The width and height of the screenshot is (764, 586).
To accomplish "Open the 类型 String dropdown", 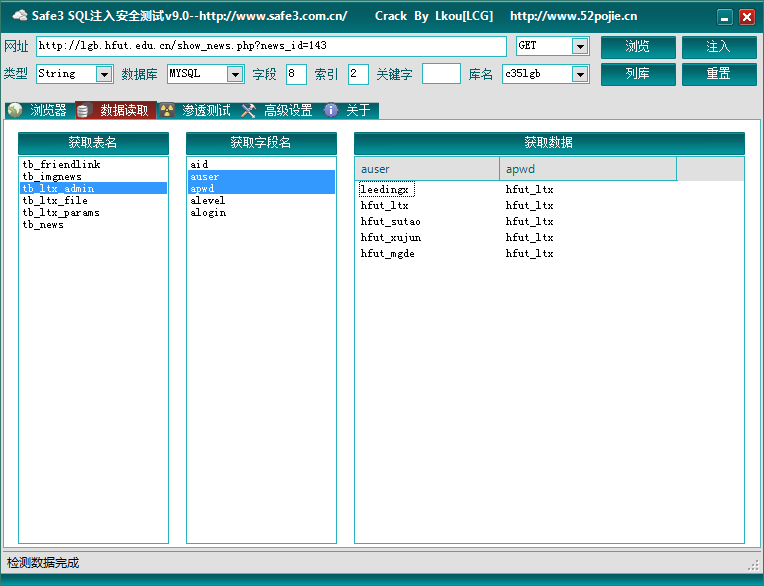I will [x=104, y=75].
